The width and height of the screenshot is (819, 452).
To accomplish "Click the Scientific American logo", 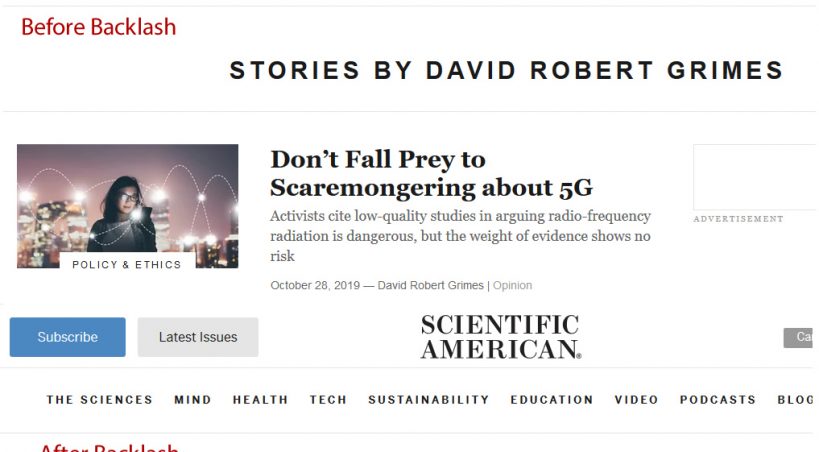I will pyautogui.click(x=500, y=337).
